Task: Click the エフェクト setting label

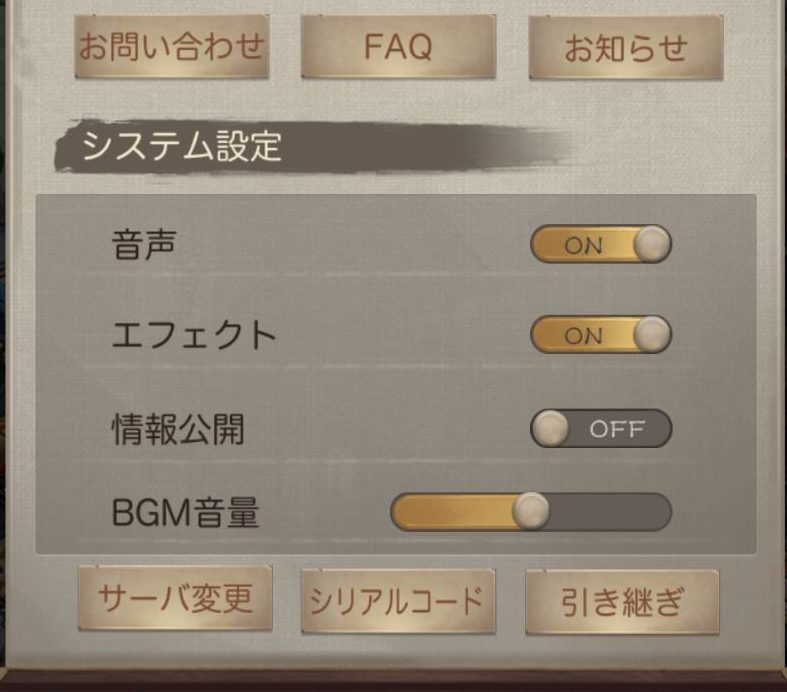Action: point(194,335)
